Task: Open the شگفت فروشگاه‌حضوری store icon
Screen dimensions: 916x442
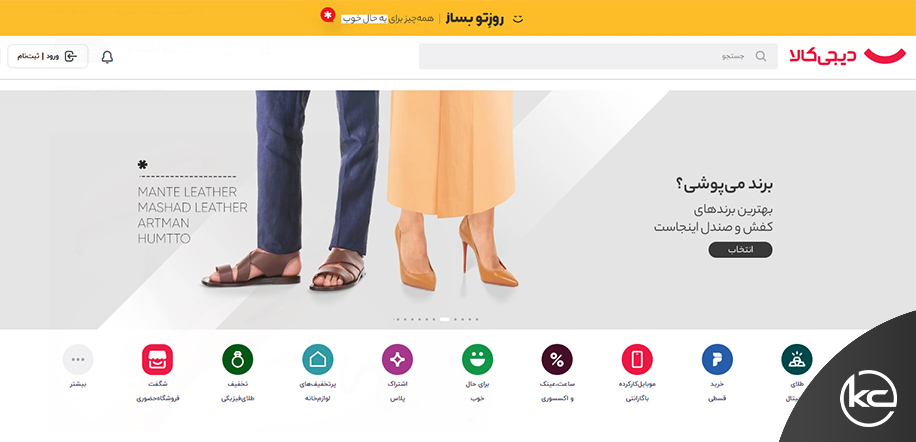Action: [157, 359]
